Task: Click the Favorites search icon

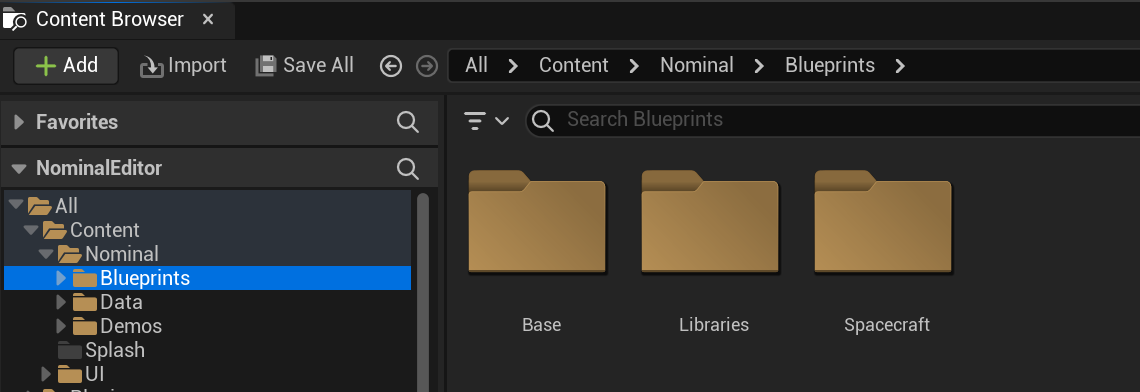Action: click(408, 122)
